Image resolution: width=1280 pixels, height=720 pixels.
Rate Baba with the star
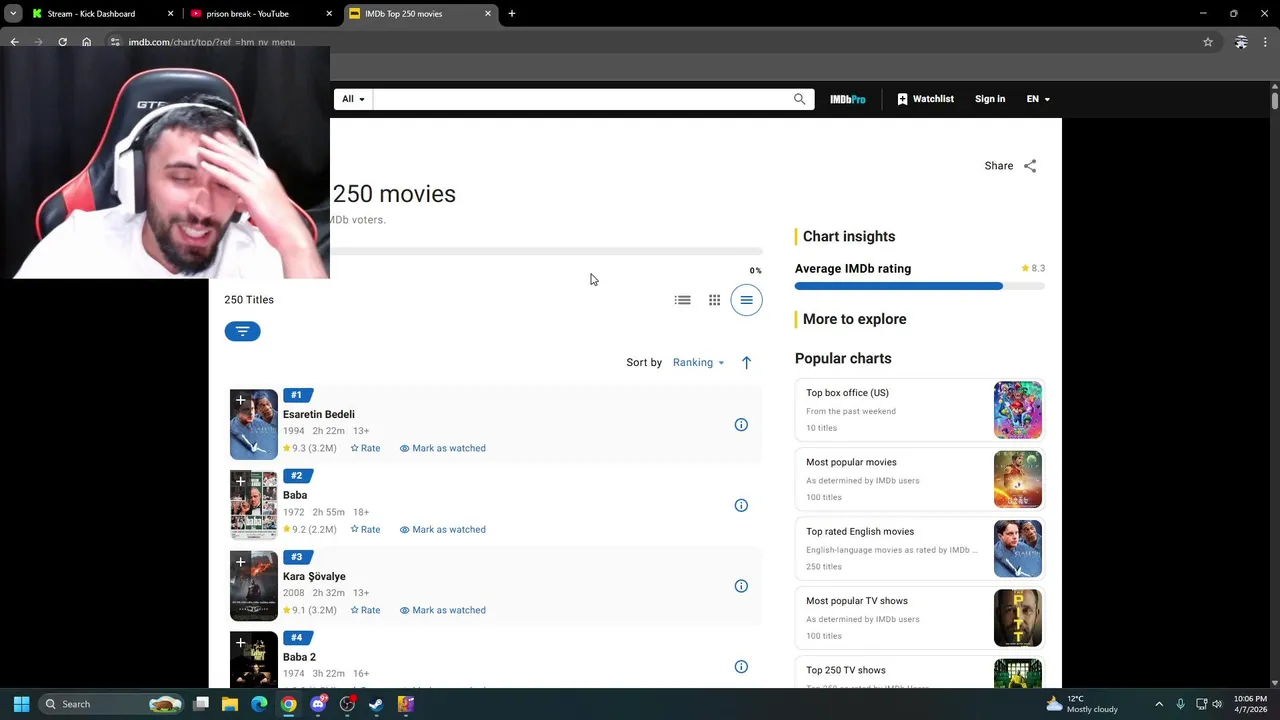(x=365, y=529)
